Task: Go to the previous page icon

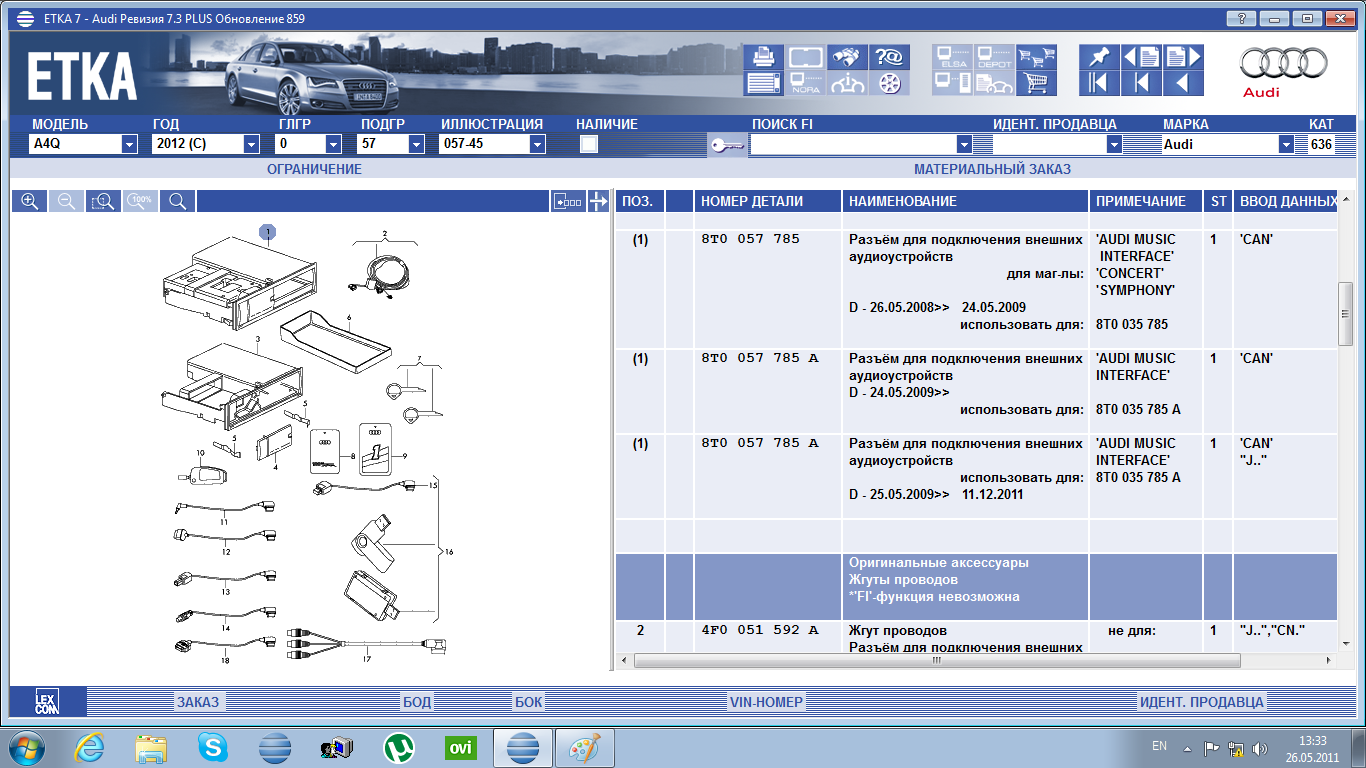Action: 1140,57
